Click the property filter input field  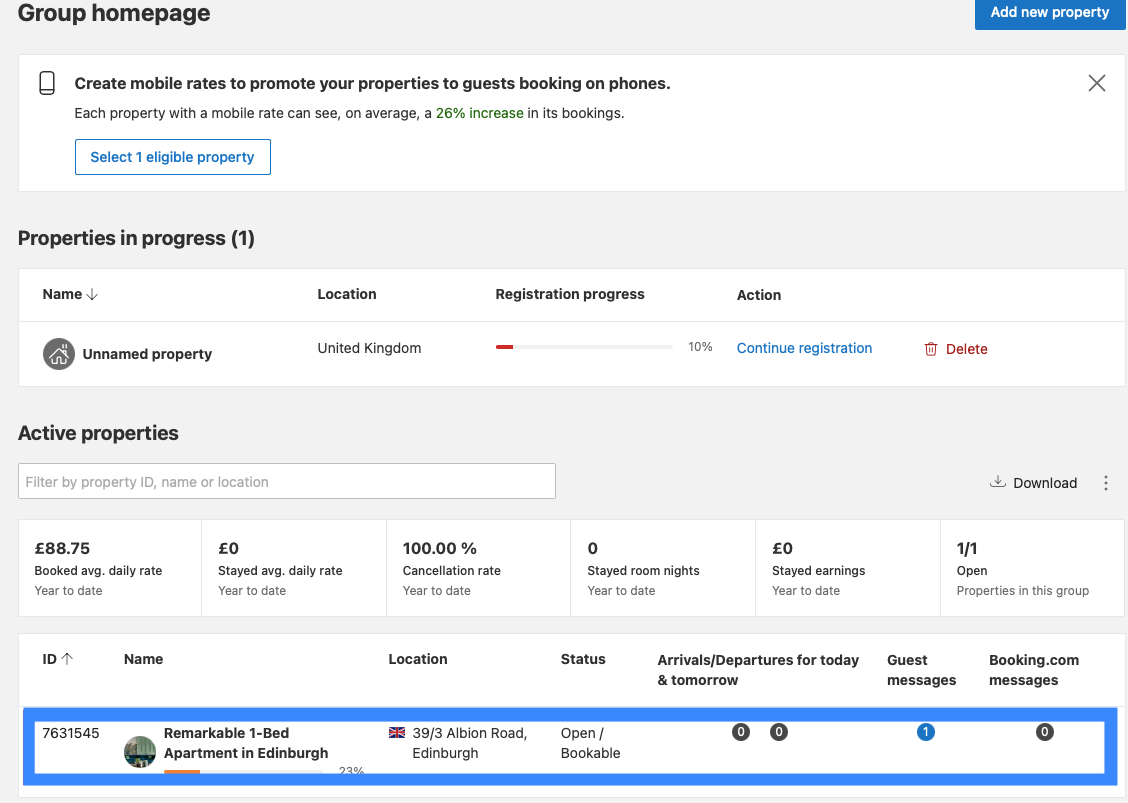tap(287, 481)
